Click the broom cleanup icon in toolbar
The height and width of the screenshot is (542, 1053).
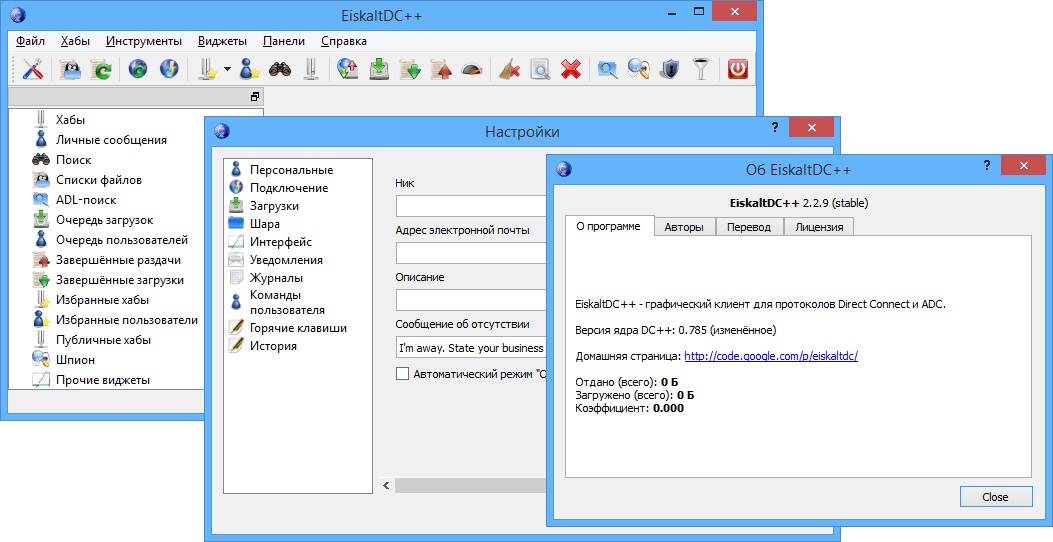[509, 70]
